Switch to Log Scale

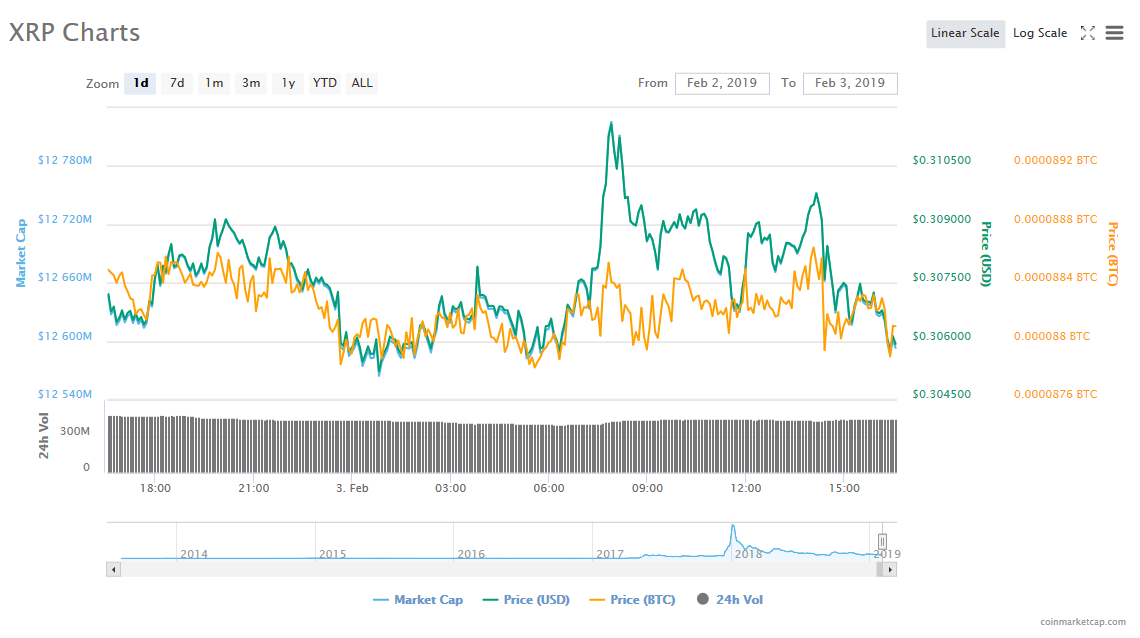pos(1039,33)
